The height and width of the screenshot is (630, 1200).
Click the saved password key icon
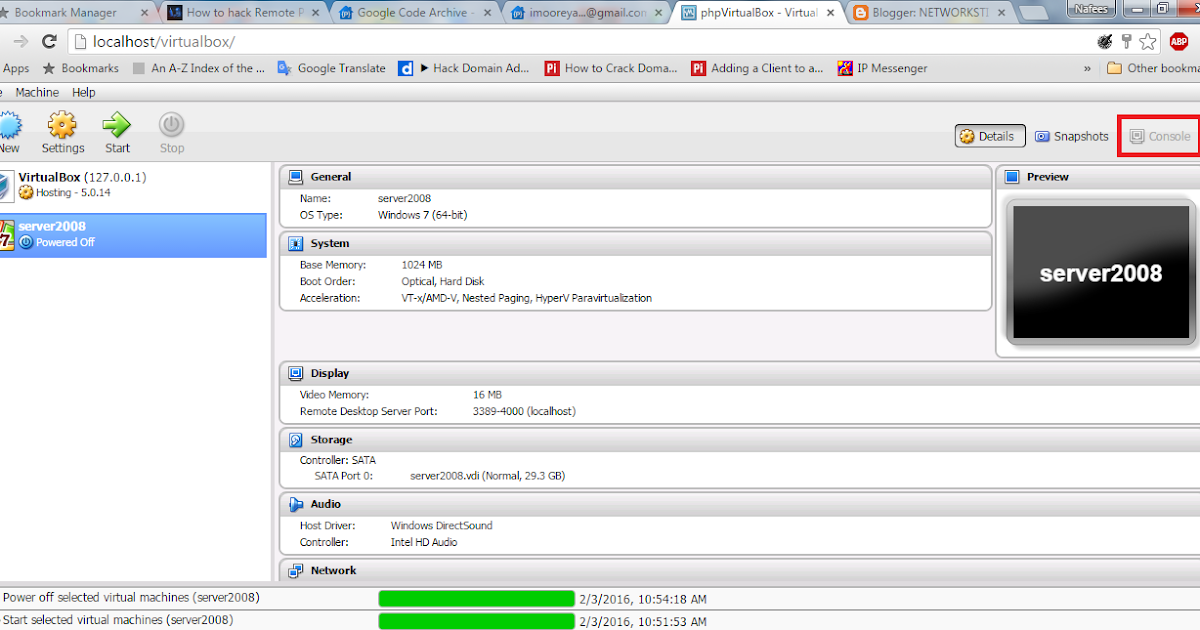point(1126,42)
